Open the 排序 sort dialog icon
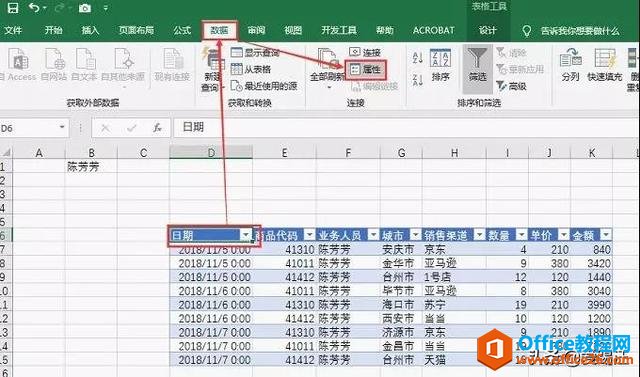Image resolution: width=640 pixels, height=377 pixels. 440,64
